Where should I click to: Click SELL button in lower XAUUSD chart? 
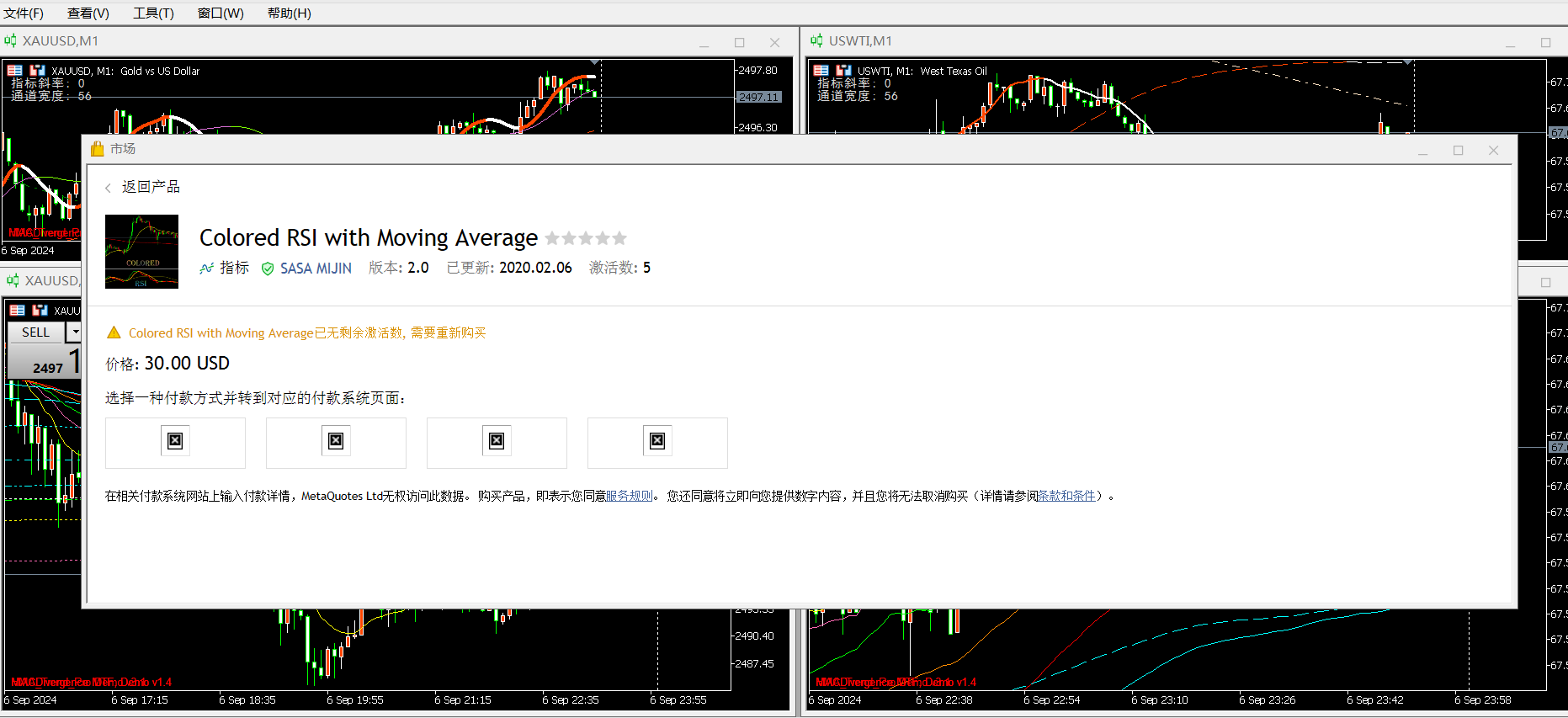pyautogui.click(x=36, y=332)
